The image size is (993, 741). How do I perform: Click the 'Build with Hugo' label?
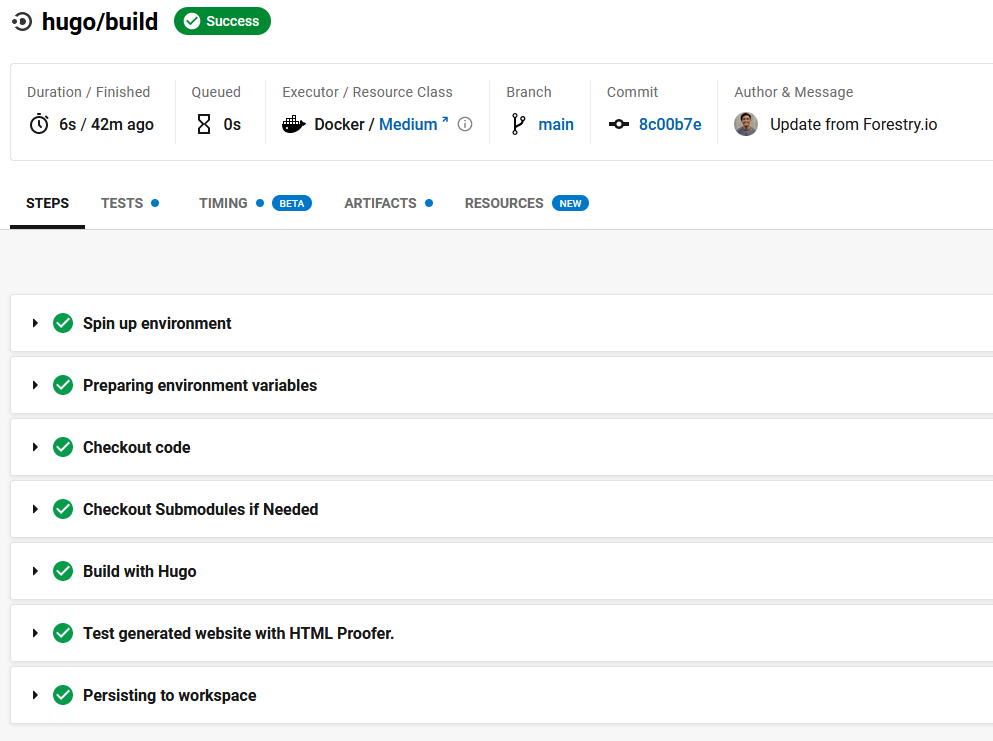click(x=140, y=572)
